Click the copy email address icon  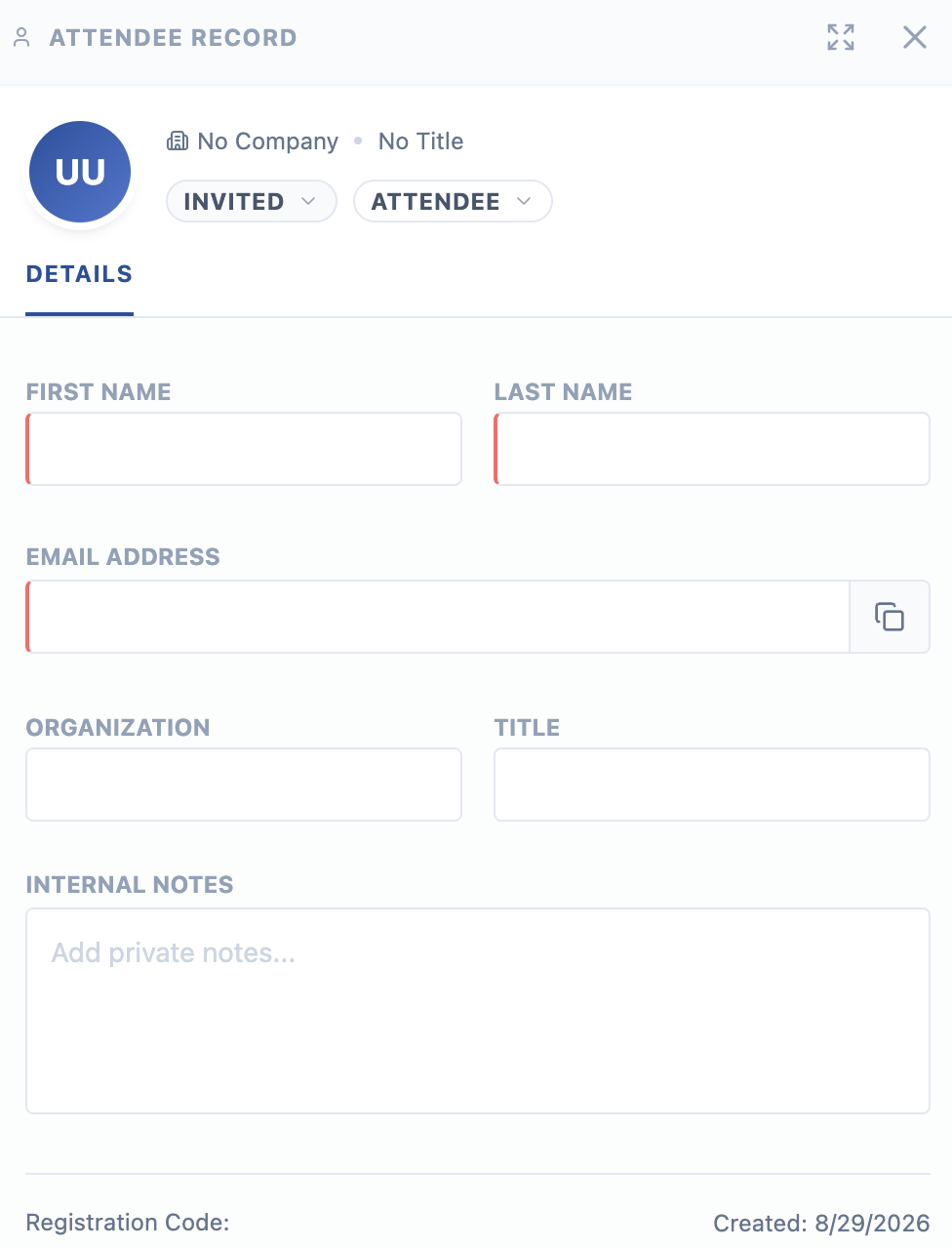pyautogui.click(x=890, y=617)
